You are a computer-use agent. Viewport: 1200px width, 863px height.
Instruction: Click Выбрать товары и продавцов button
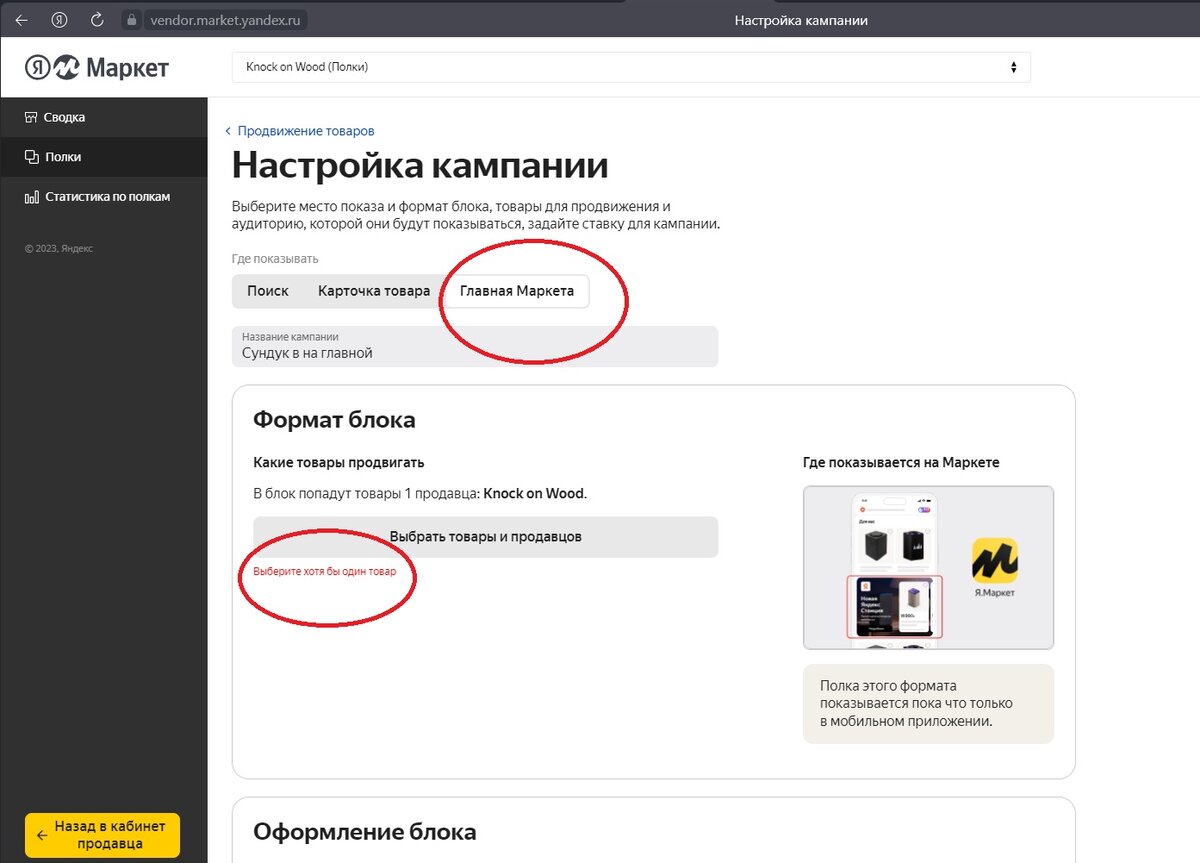(485, 537)
